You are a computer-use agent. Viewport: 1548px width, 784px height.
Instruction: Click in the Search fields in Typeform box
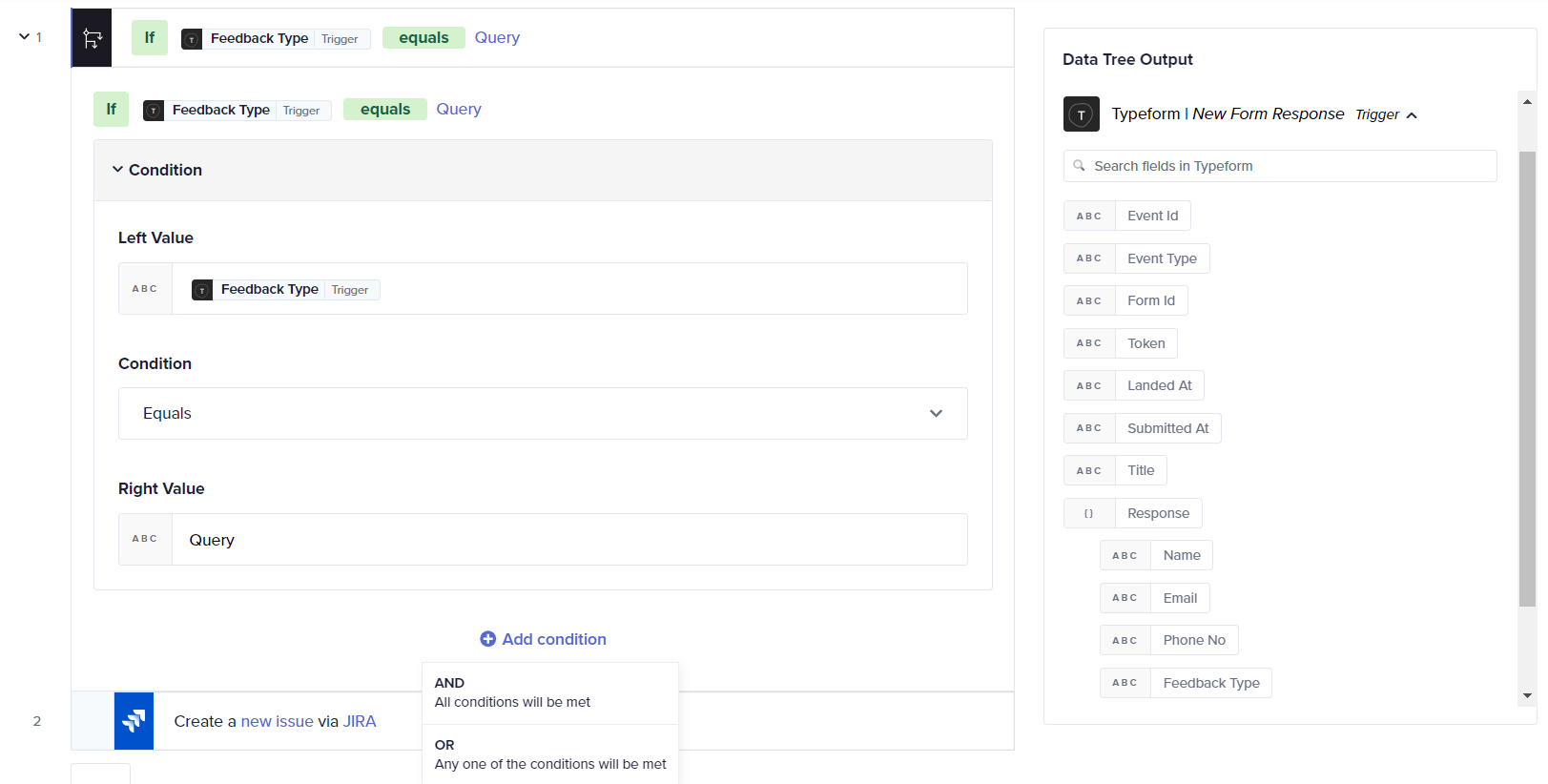pyautogui.click(x=1280, y=166)
